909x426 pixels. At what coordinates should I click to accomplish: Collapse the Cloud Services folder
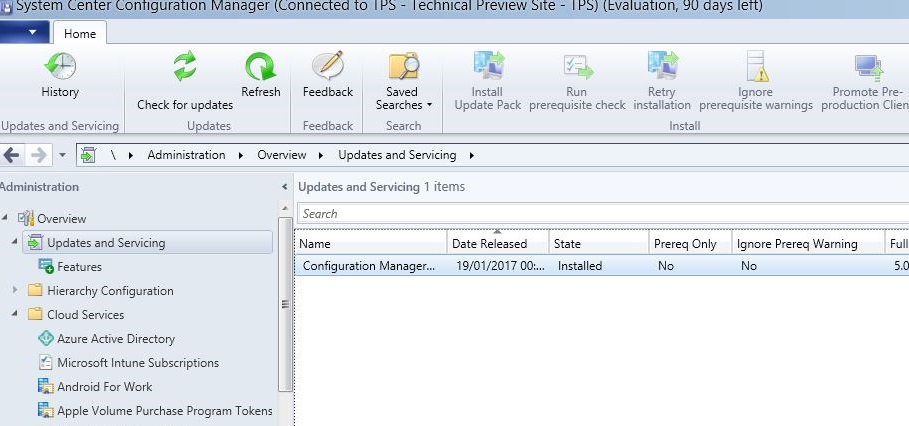[15, 315]
